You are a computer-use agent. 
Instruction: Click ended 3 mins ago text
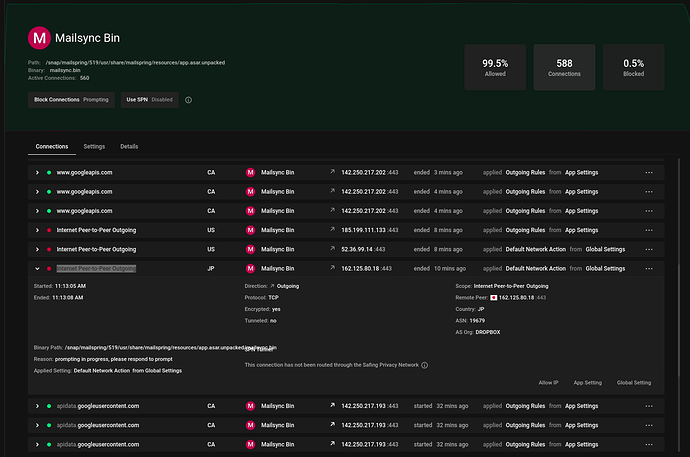(438, 172)
